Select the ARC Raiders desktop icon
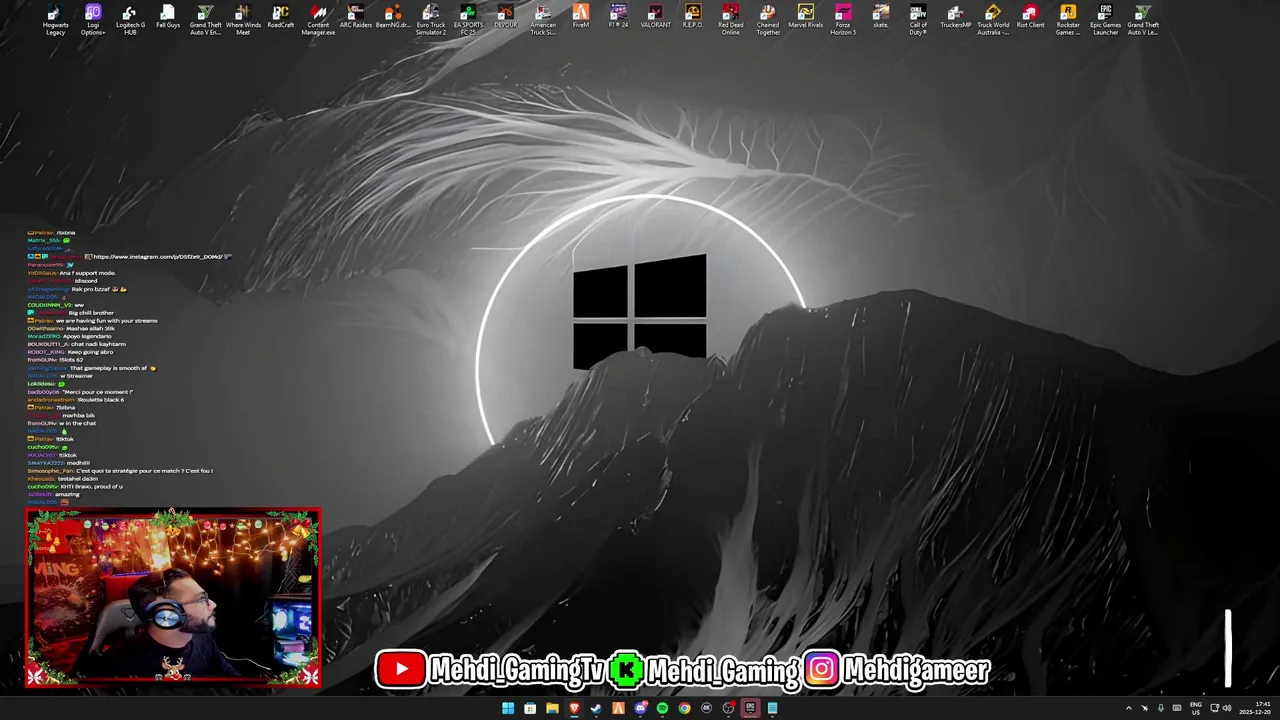Image resolution: width=1280 pixels, height=720 pixels. [x=356, y=17]
